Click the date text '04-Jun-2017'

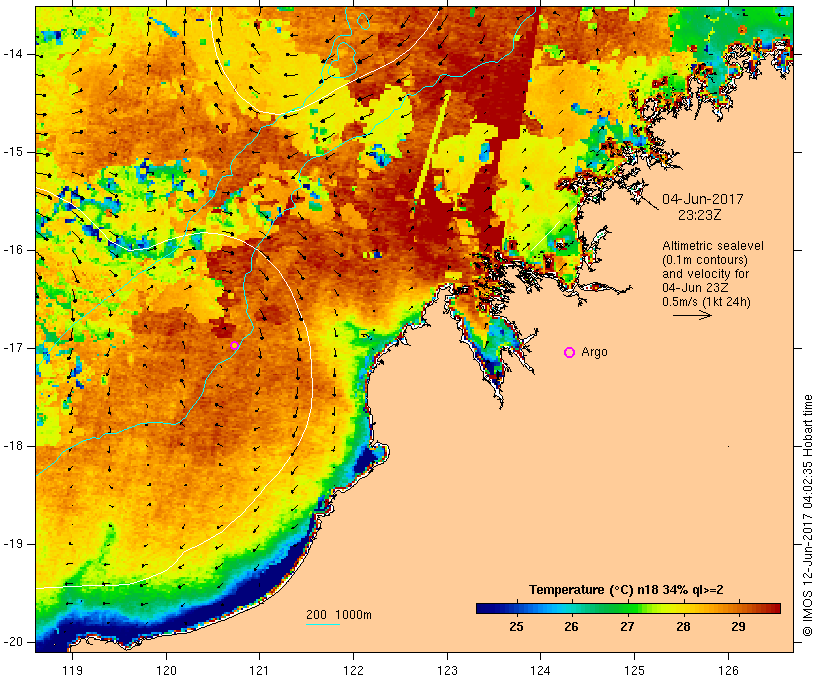click(x=702, y=199)
